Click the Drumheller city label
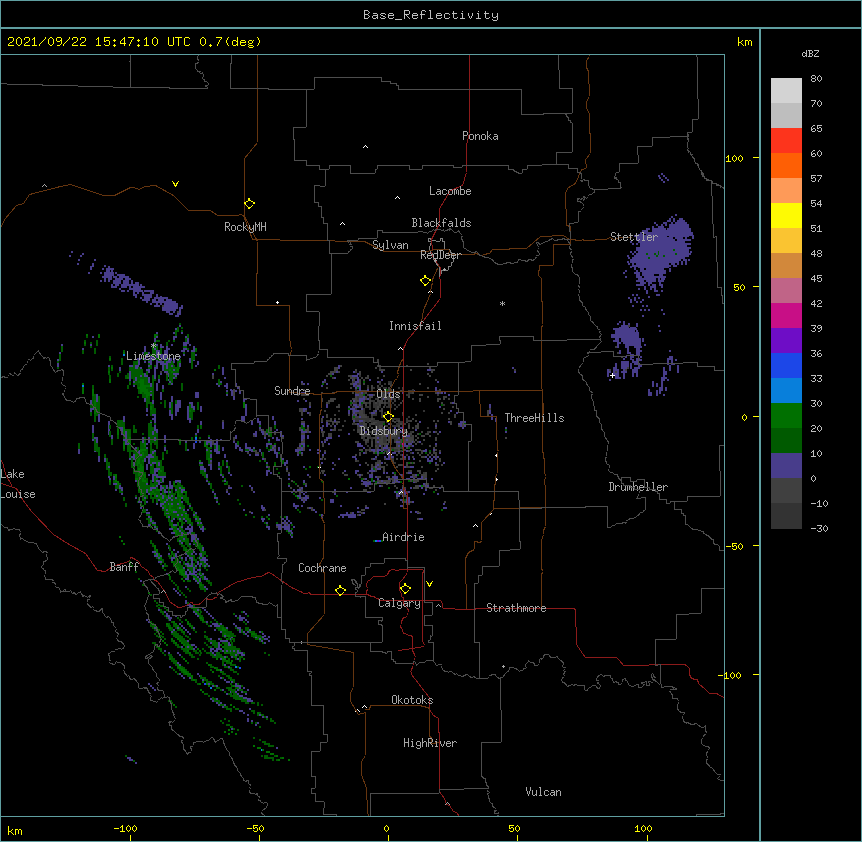Image resolution: width=862 pixels, height=842 pixels. (638, 487)
